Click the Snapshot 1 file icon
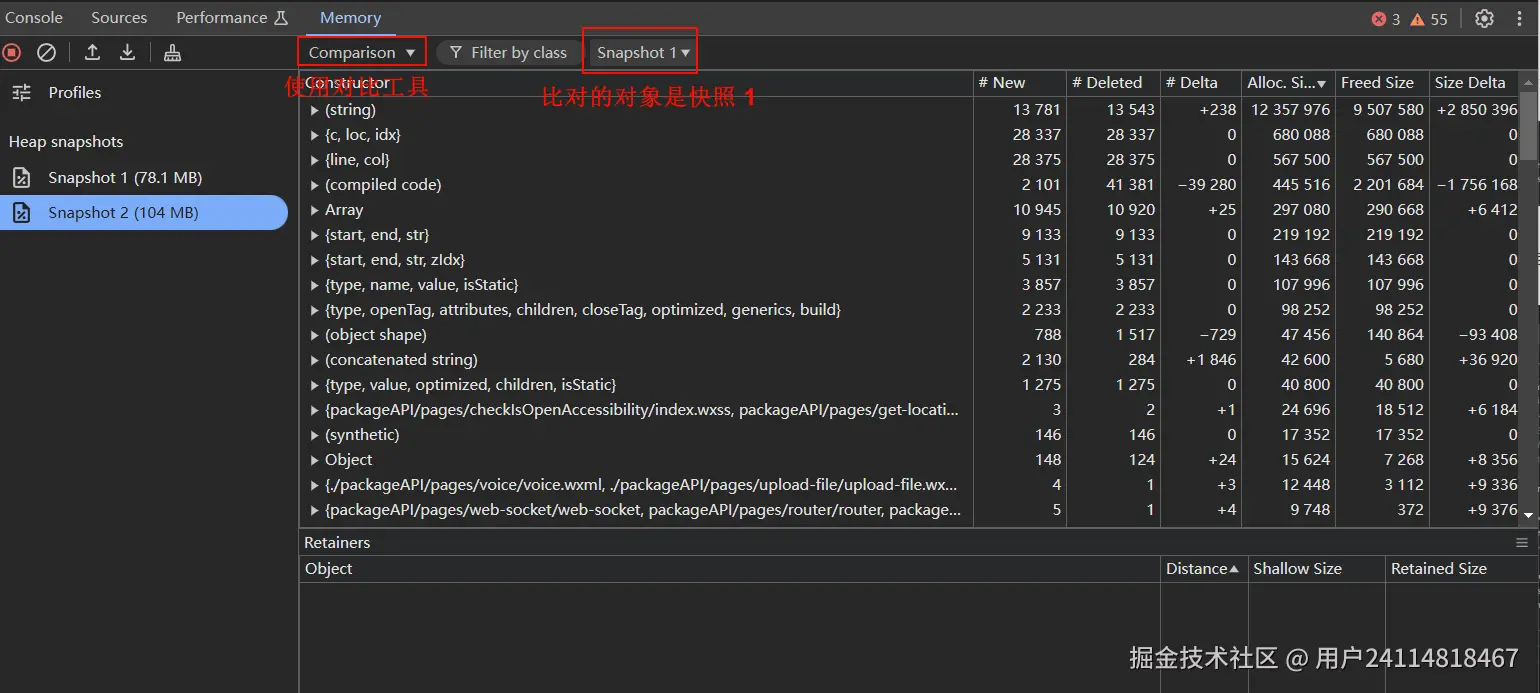This screenshot has height=693, width=1540. tap(21, 178)
